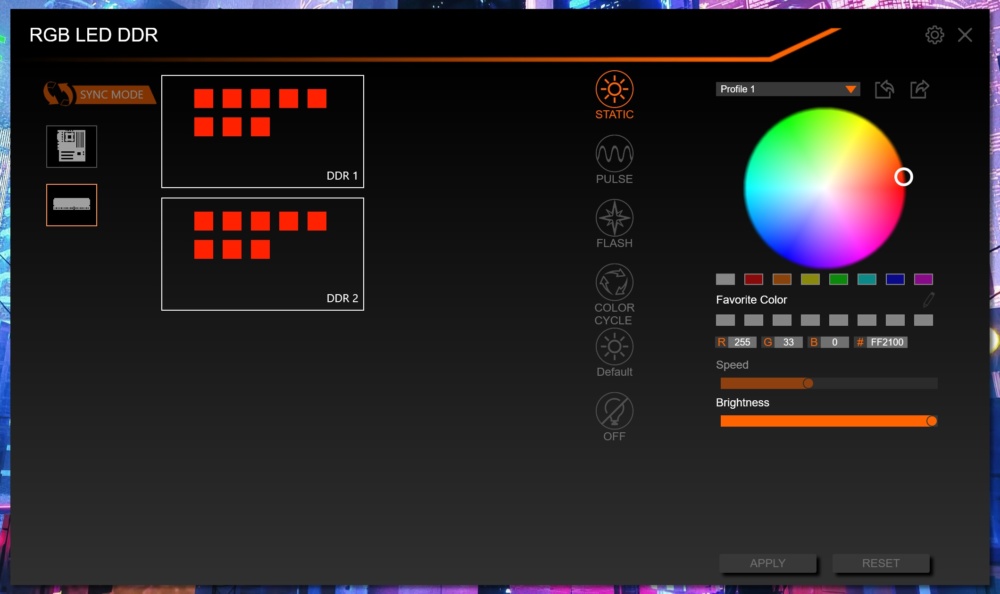The image size is (1000, 594).
Task: Toggle Sync Mode
Action: 99,94
